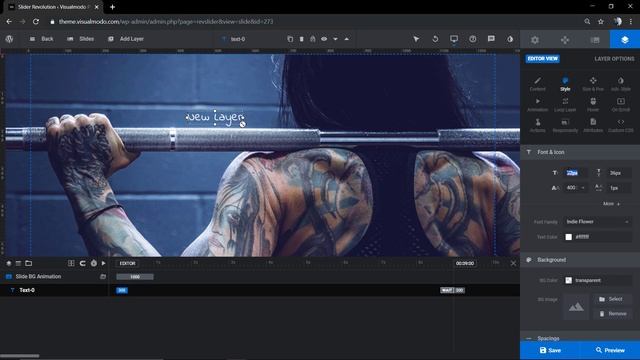Open the WordPress logo menu
The height and width of the screenshot is (360, 640).
point(9,39)
